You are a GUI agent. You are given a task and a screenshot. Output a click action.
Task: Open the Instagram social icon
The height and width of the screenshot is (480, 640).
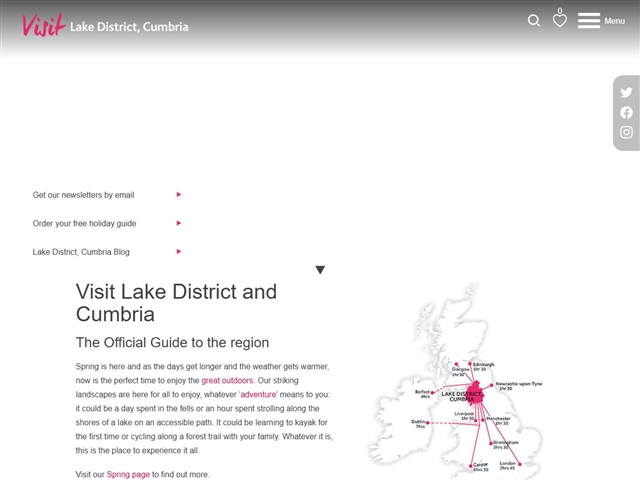click(626, 132)
